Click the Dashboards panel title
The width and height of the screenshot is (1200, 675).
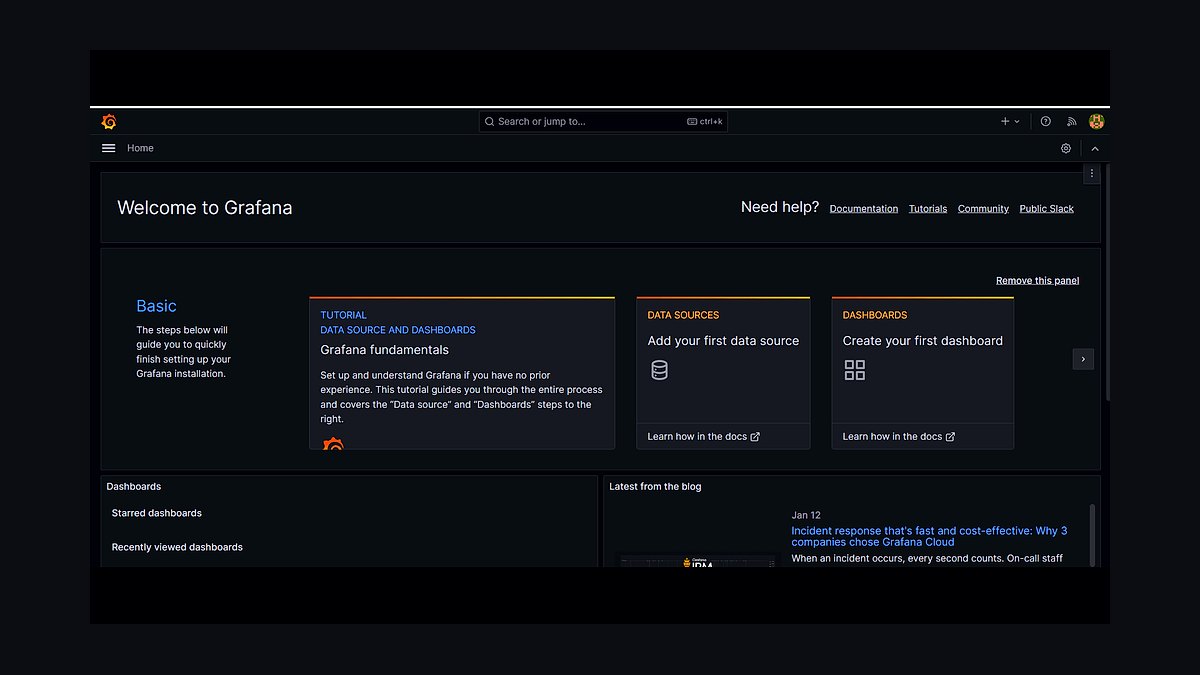coord(134,487)
